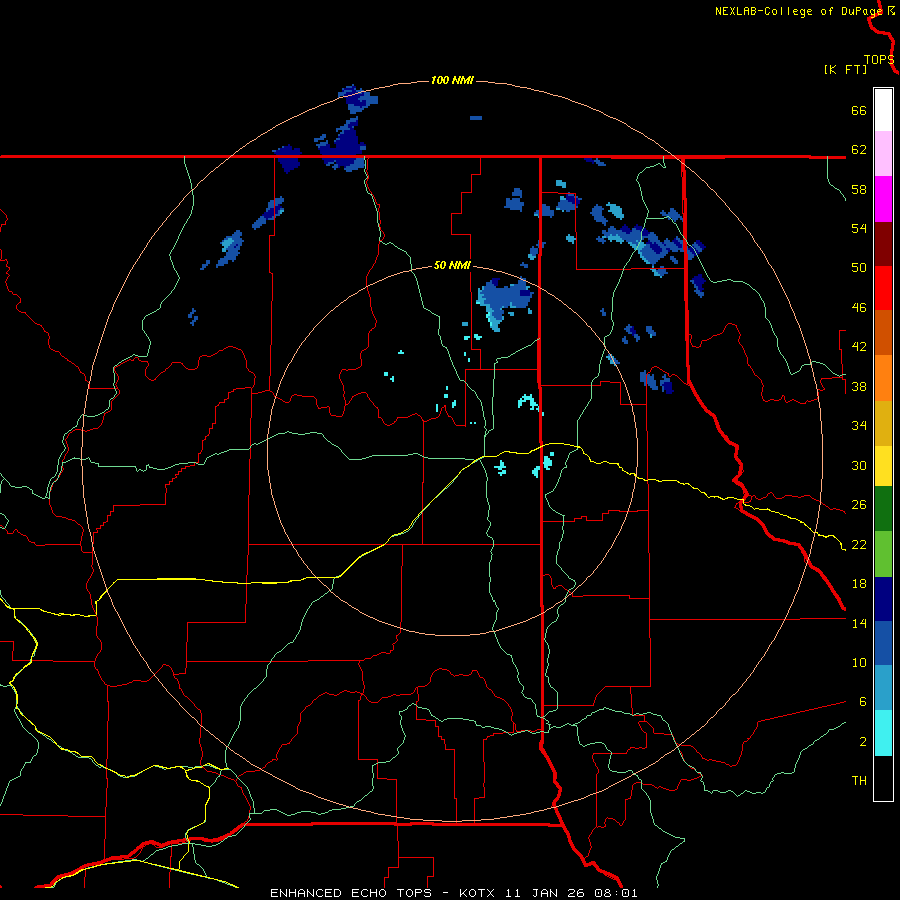This screenshot has width=900, height=900.
Task: Click the legend value "22"
Action: click(x=859, y=544)
